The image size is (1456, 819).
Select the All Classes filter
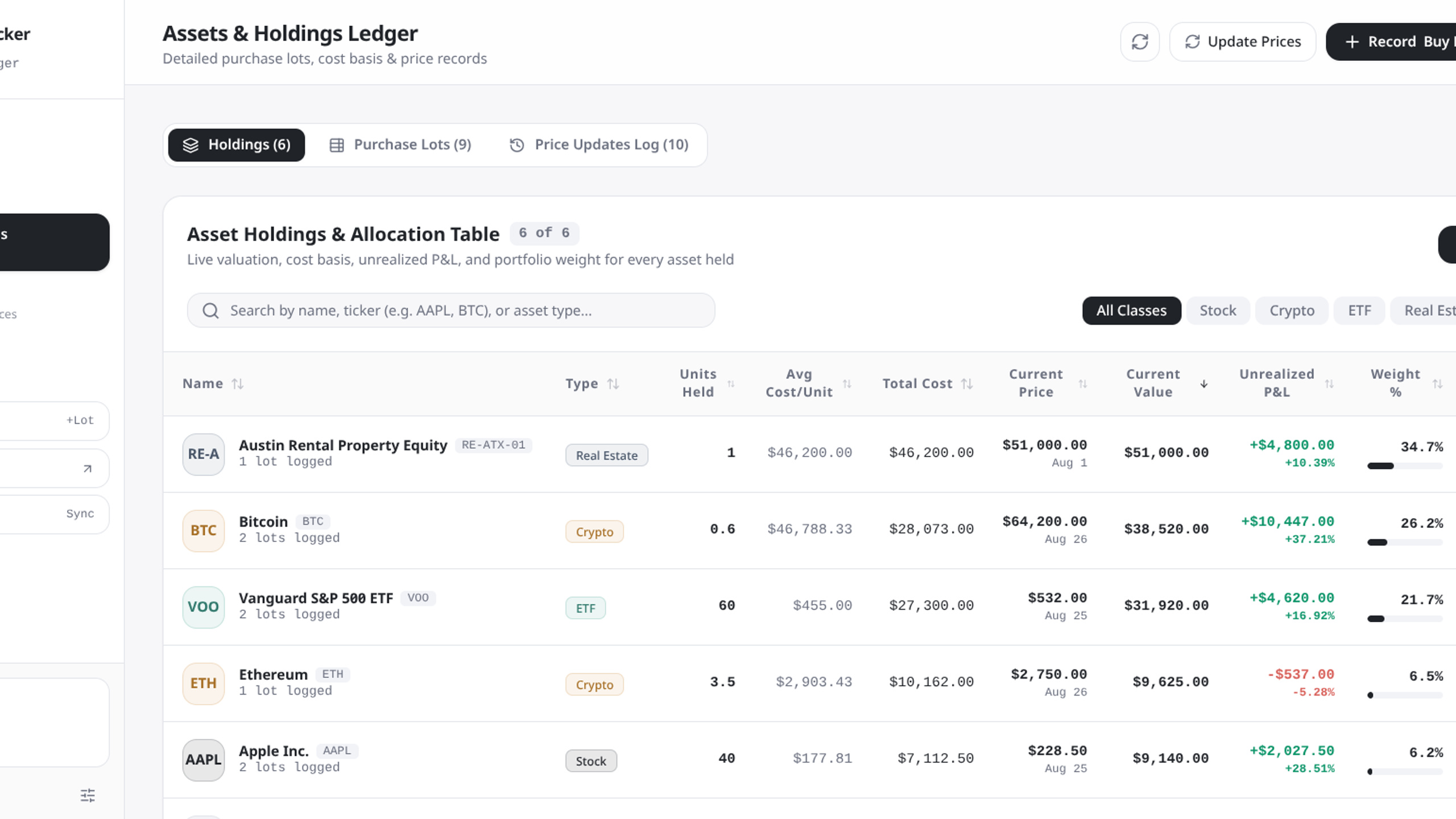pos(1132,311)
